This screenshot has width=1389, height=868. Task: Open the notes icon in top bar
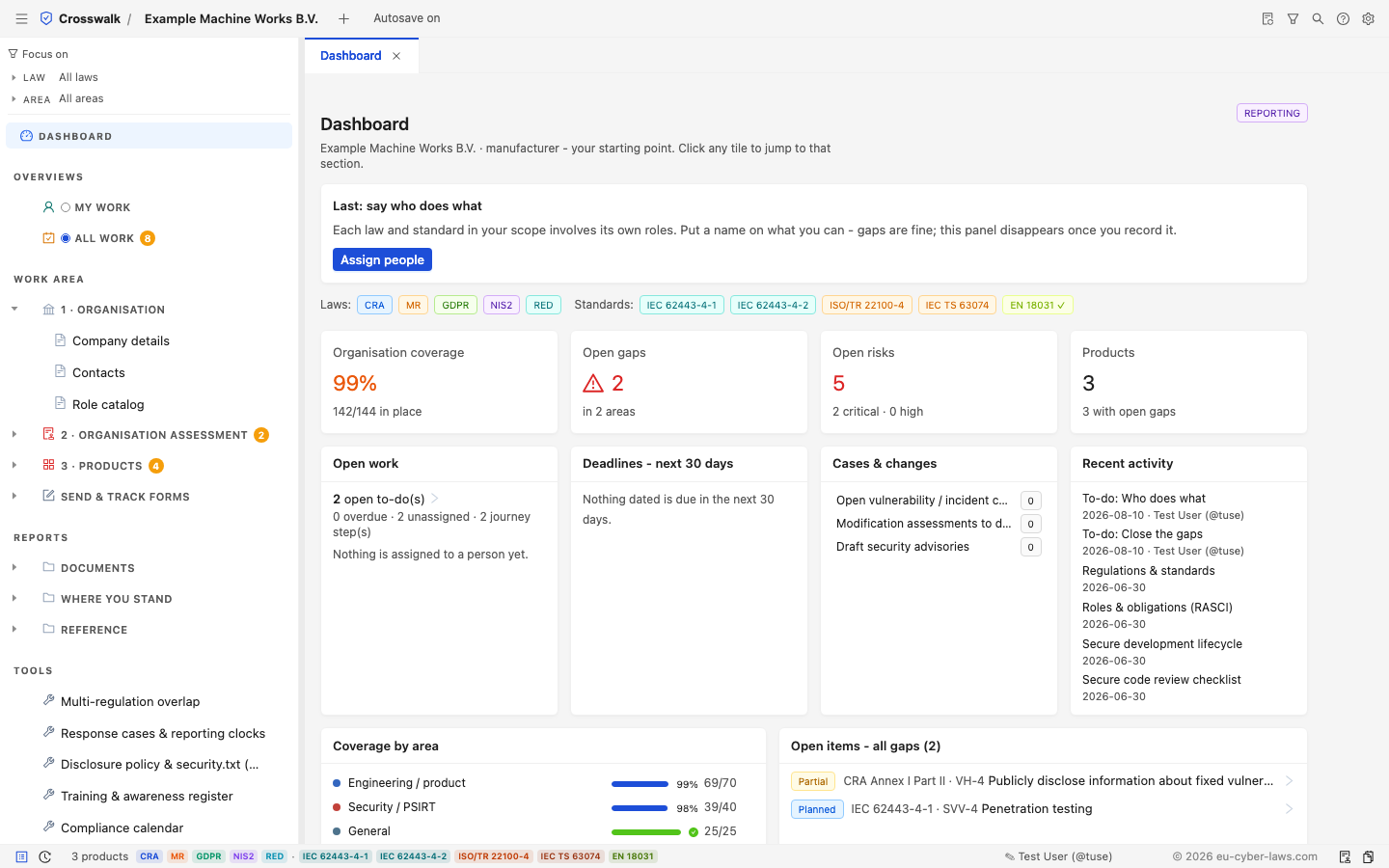tap(1267, 18)
